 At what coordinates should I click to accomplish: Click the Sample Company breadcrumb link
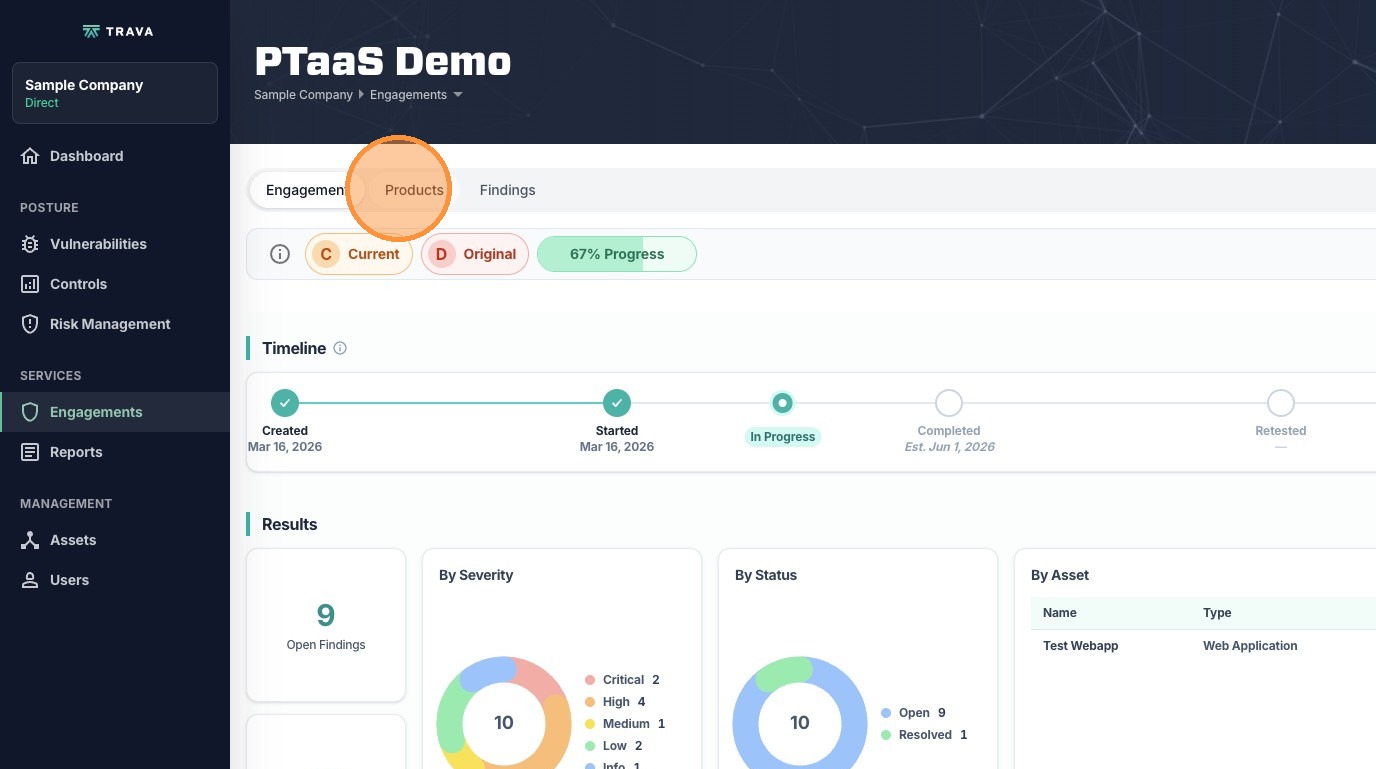(x=303, y=95)
